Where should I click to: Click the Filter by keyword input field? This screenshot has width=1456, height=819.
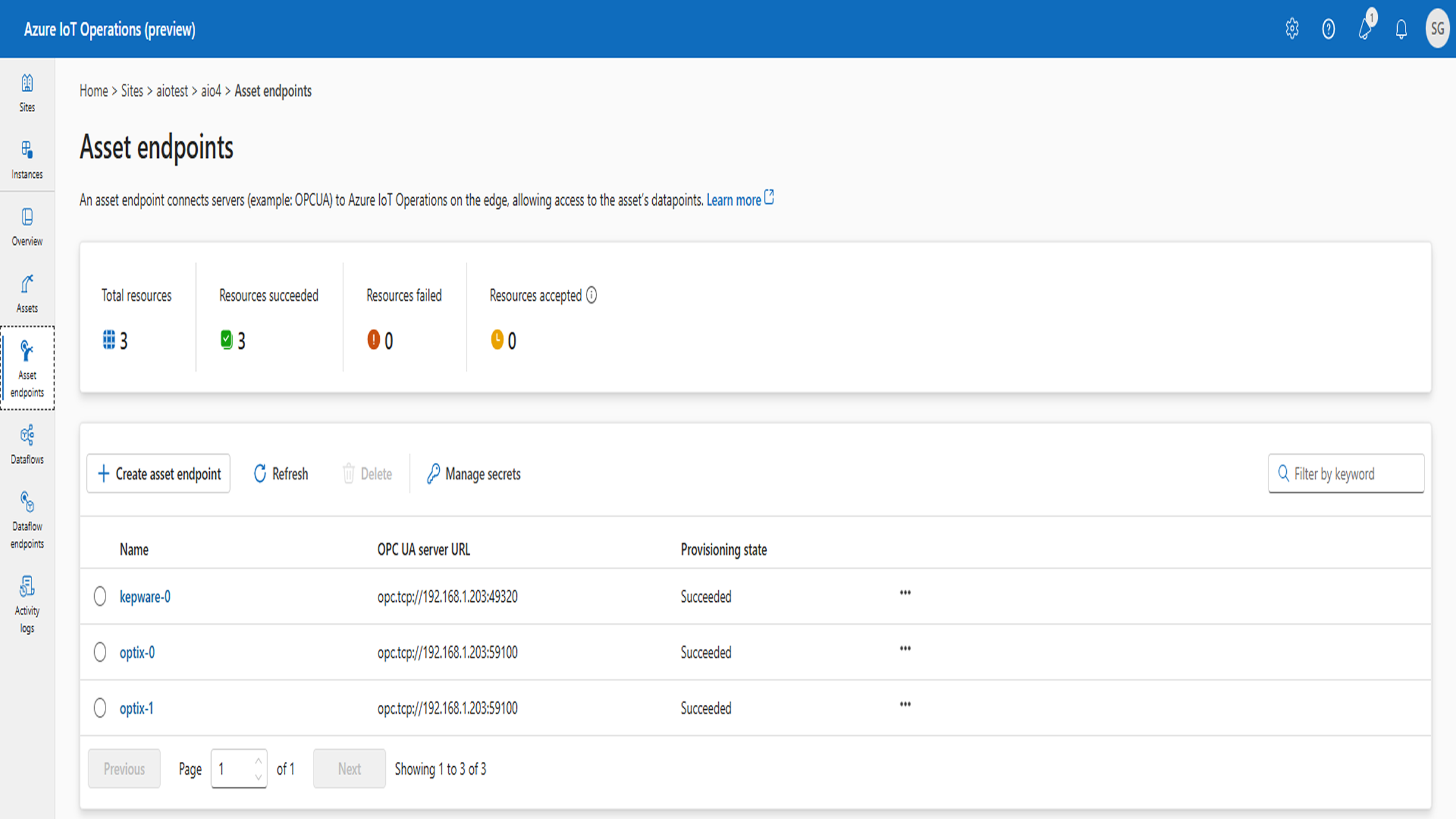tap(1346, 474)
